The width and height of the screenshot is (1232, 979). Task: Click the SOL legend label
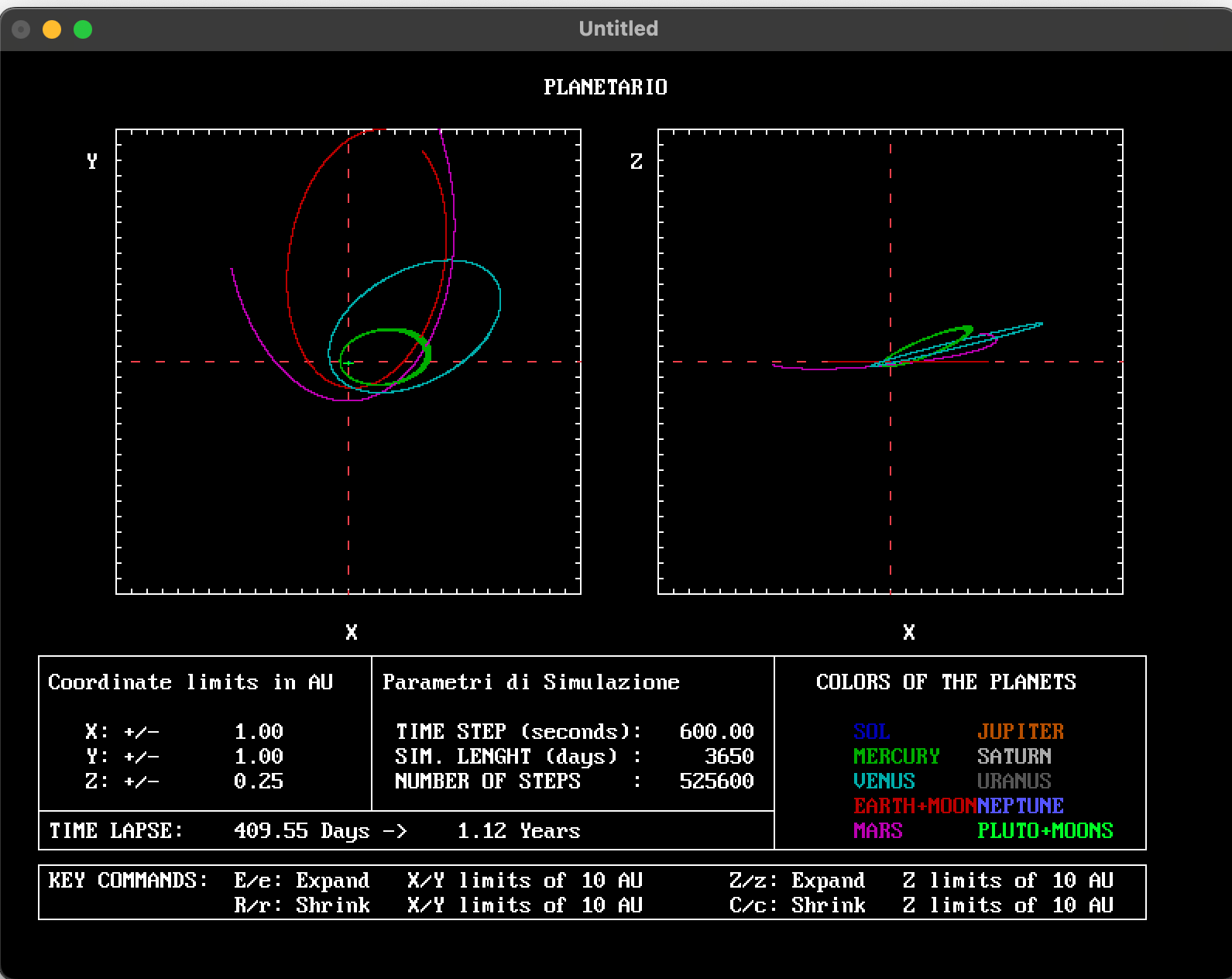tap(871, 731)
